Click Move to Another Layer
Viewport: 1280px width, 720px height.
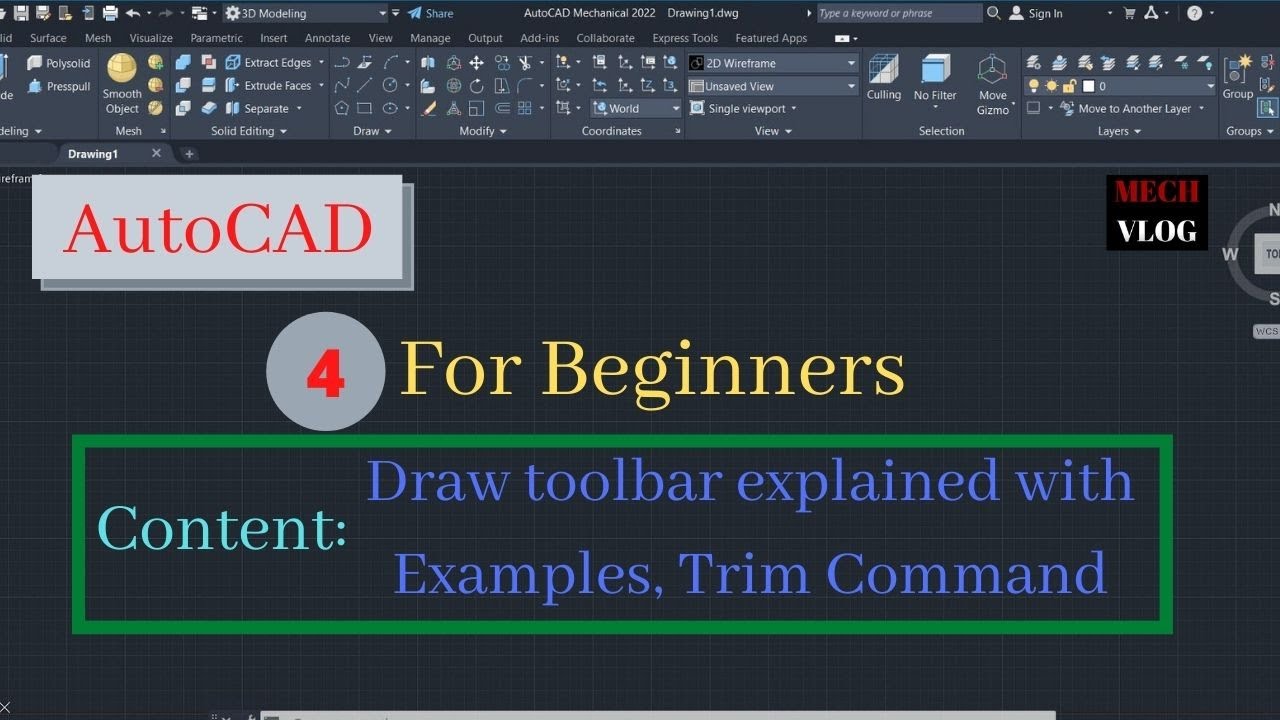(x=1126, y=108)
